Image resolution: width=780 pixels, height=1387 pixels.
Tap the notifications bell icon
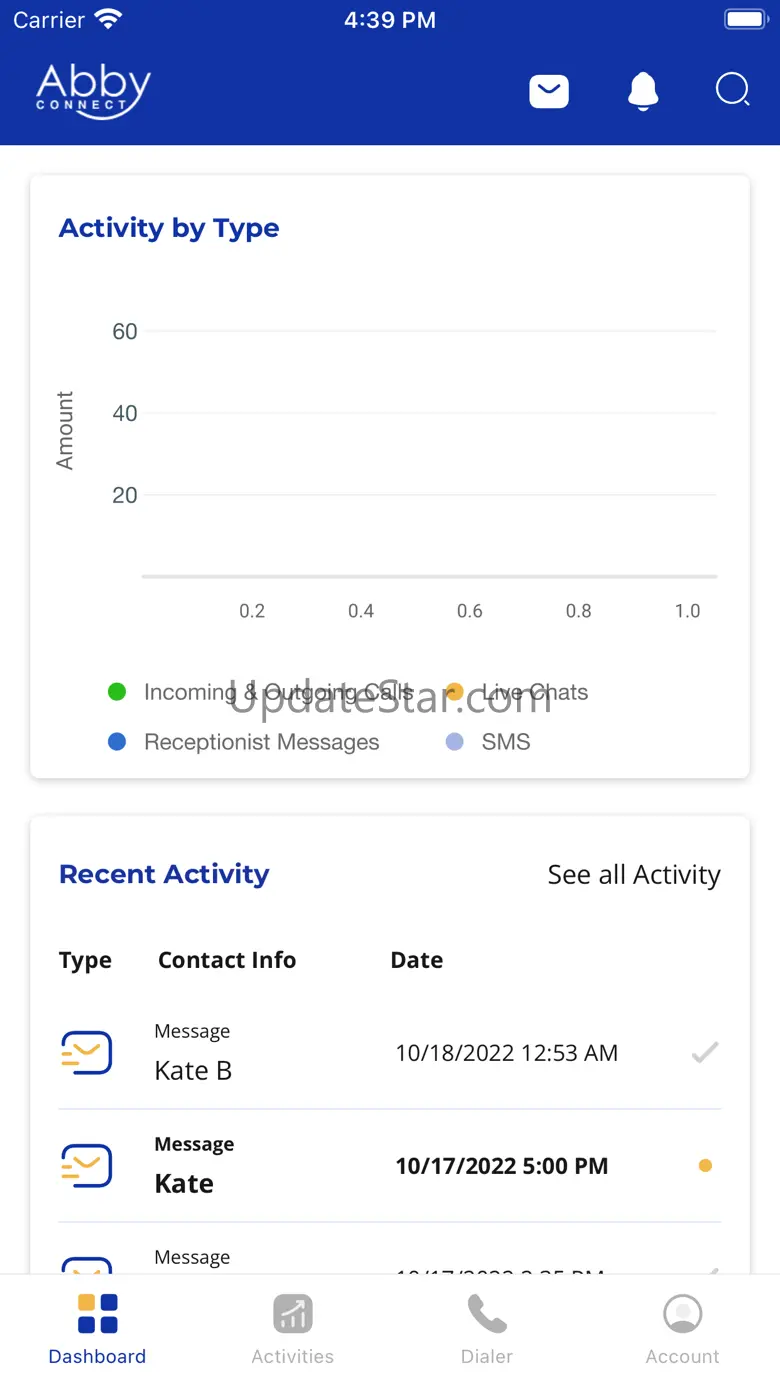pyautogui.click(x=643, y=91)
